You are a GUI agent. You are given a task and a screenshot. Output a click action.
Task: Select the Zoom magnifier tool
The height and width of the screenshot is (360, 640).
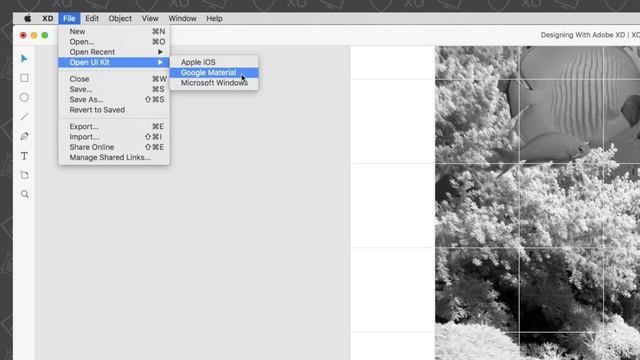click(24, 194)
